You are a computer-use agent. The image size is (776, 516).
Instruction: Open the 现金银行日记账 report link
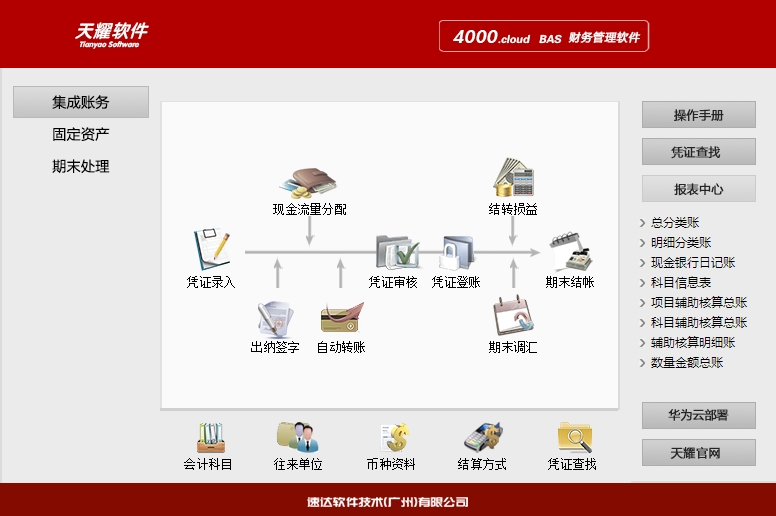click(693, 263)
